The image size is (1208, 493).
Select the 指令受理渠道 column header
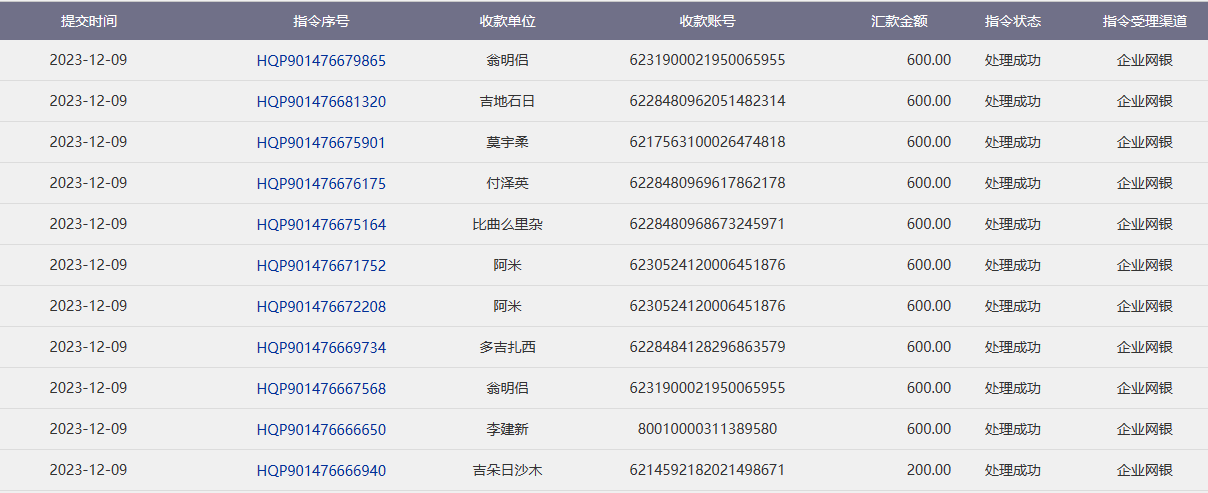(1145, 21)
